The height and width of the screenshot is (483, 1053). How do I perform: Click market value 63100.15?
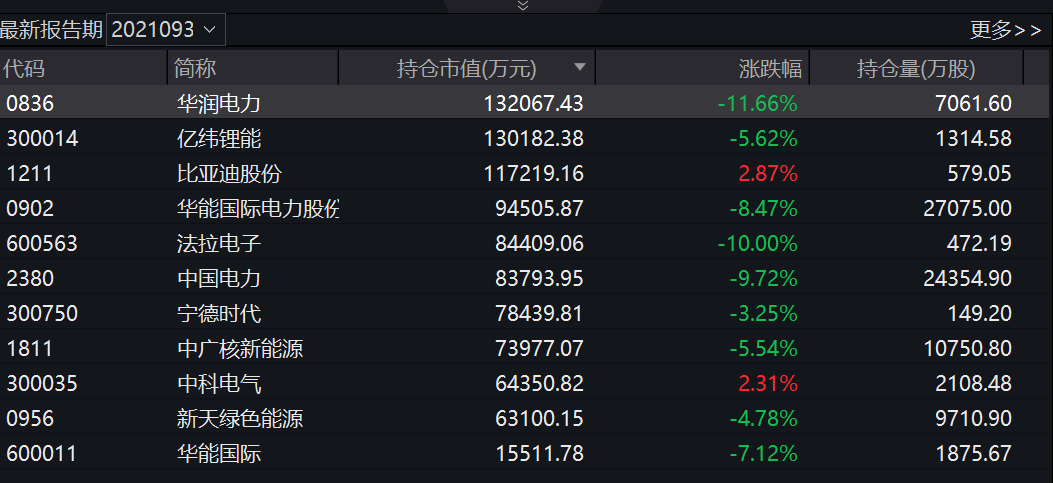539,418
